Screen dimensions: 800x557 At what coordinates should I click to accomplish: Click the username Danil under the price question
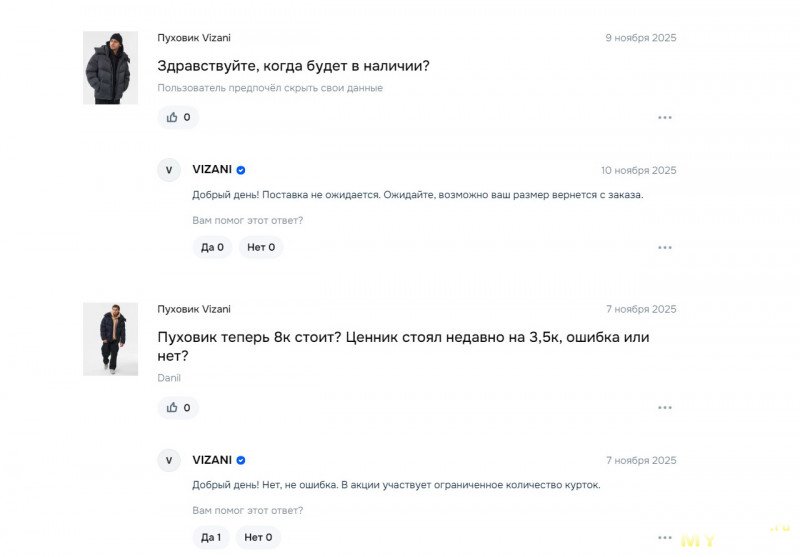pyautogui.click(x=169, y=378)
